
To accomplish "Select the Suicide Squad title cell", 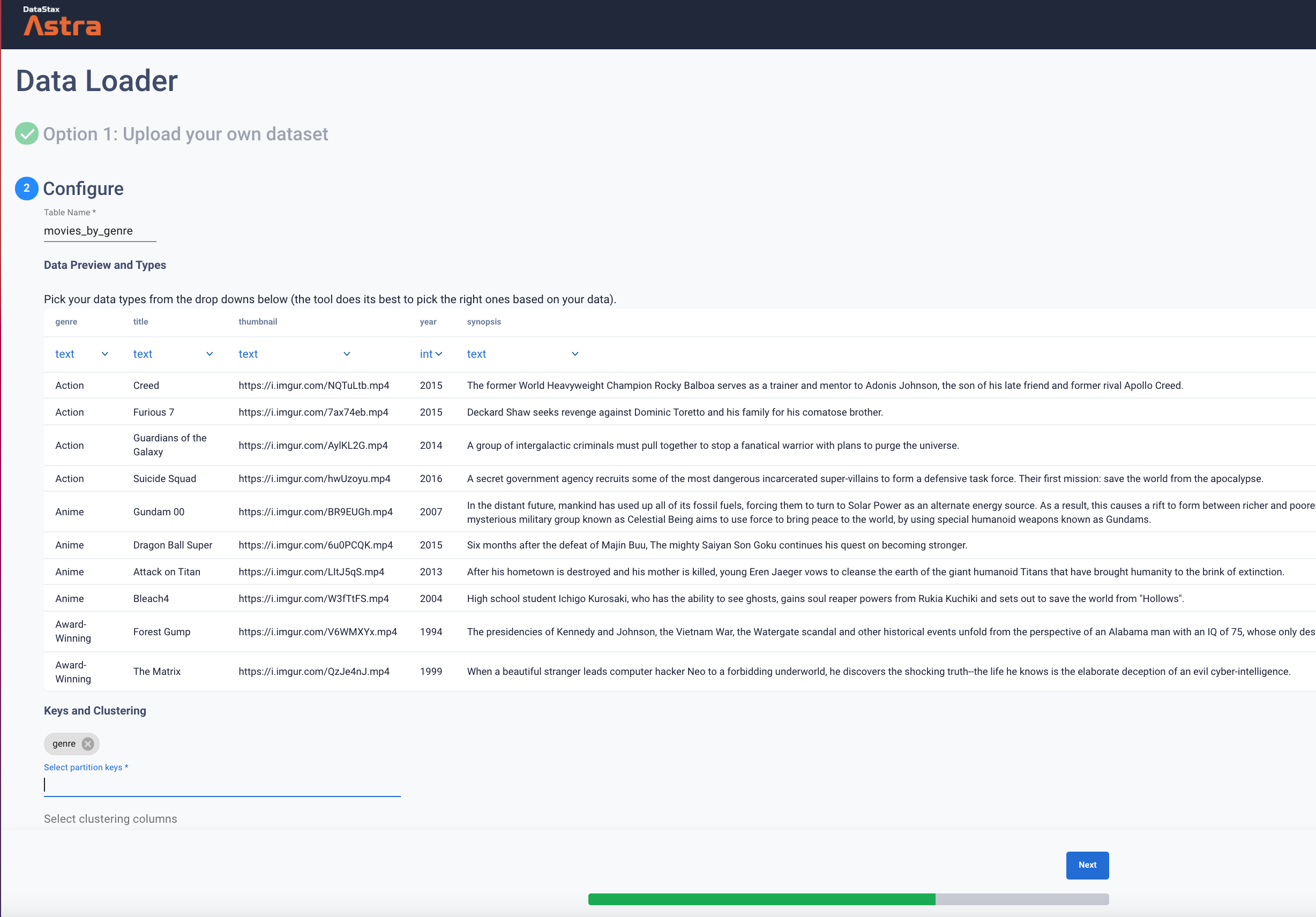I will click(164, 478).
